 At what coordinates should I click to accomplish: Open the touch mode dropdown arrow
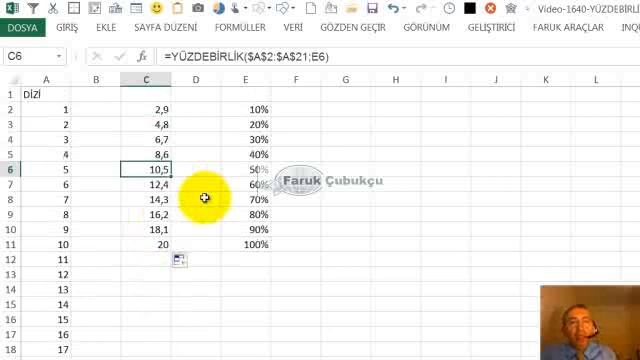(245, 8)
